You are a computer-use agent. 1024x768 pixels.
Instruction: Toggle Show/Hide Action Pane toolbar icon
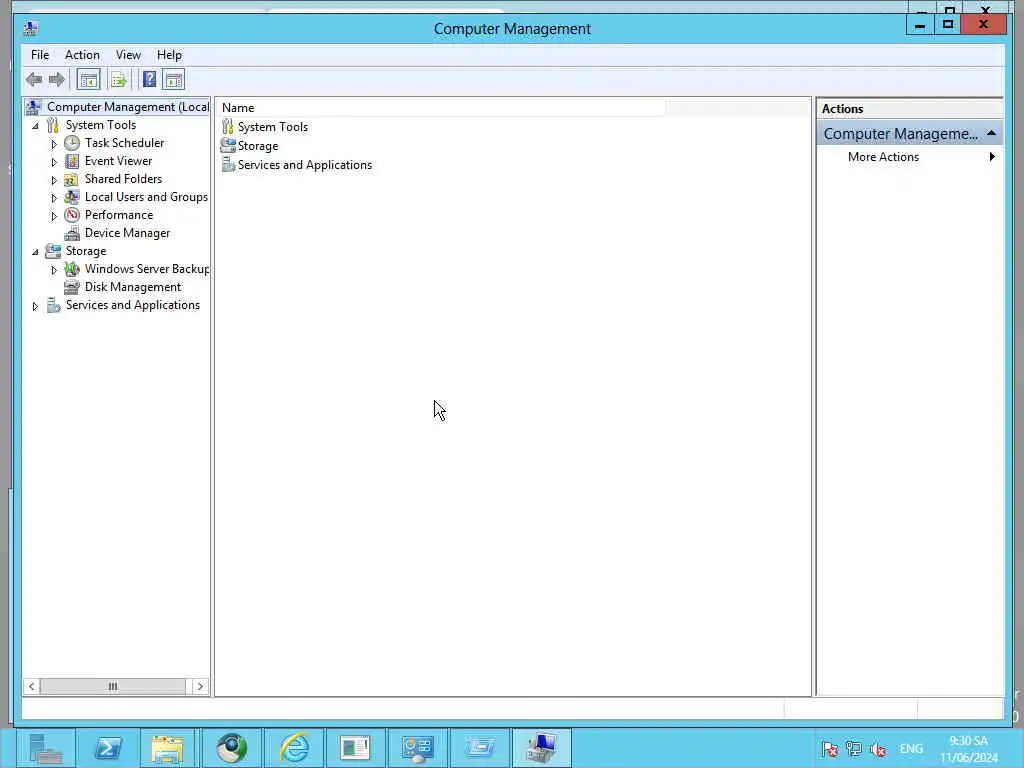tap(174, 80)
